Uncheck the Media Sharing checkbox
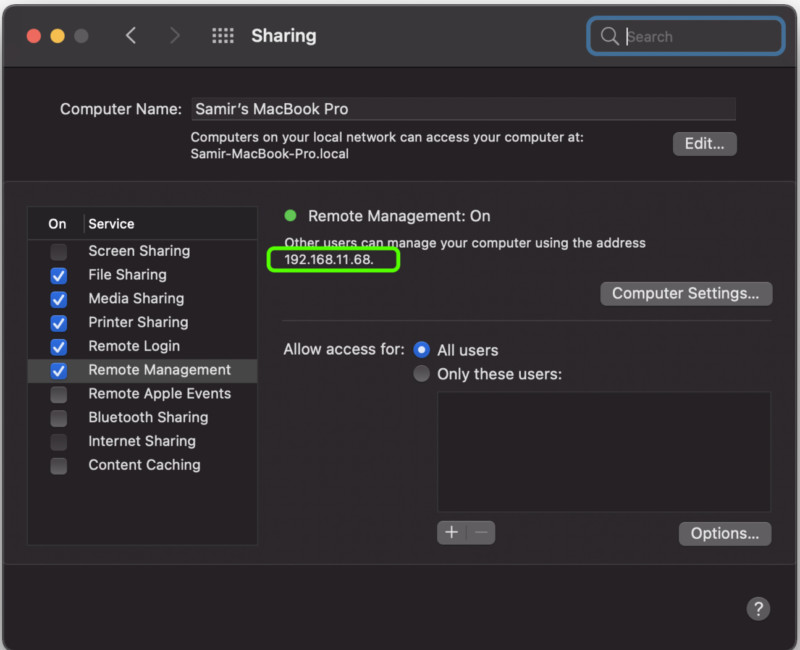Image resolution: width=800 pixels, height=650 pixels. (x=59, y=299)
